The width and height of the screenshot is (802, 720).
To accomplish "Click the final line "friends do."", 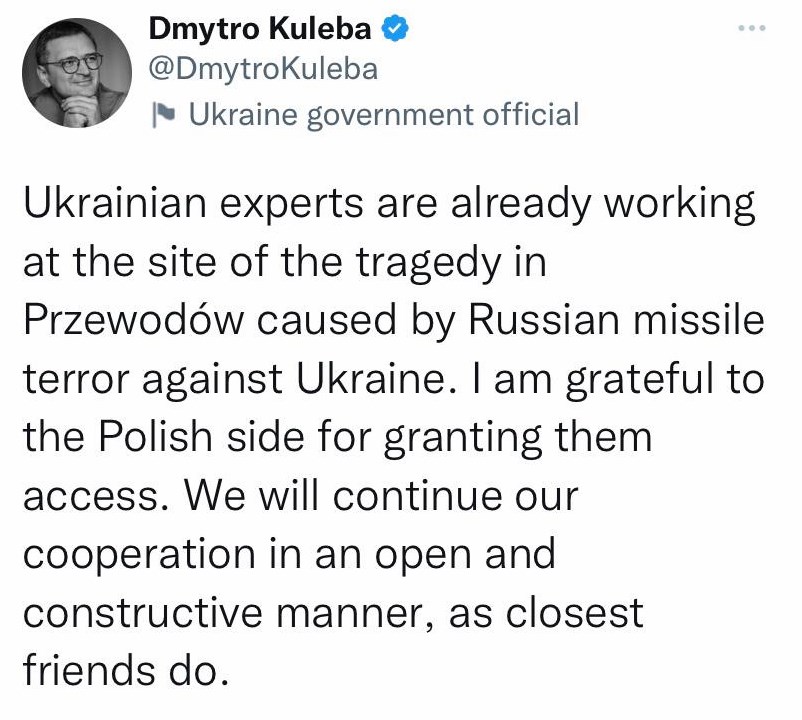I will 120,669.
